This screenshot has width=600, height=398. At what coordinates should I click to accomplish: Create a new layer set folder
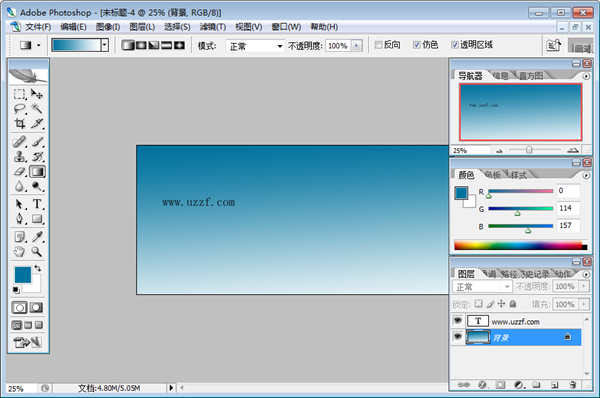[x=536, y=385]
